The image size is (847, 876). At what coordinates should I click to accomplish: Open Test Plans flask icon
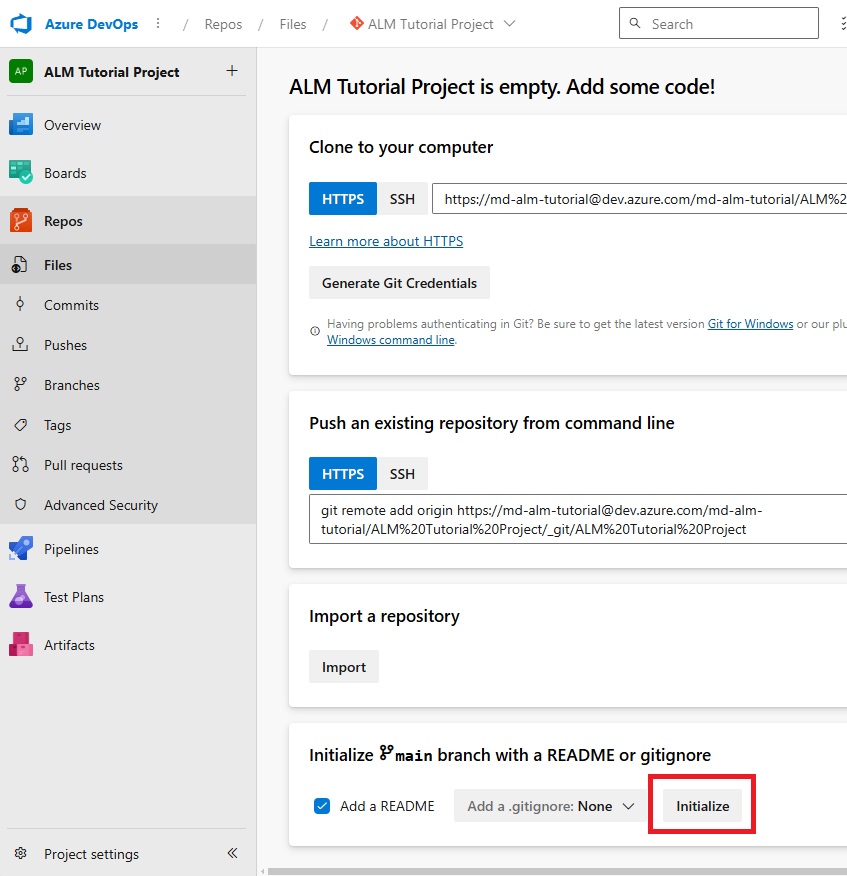tap(21, 597)
